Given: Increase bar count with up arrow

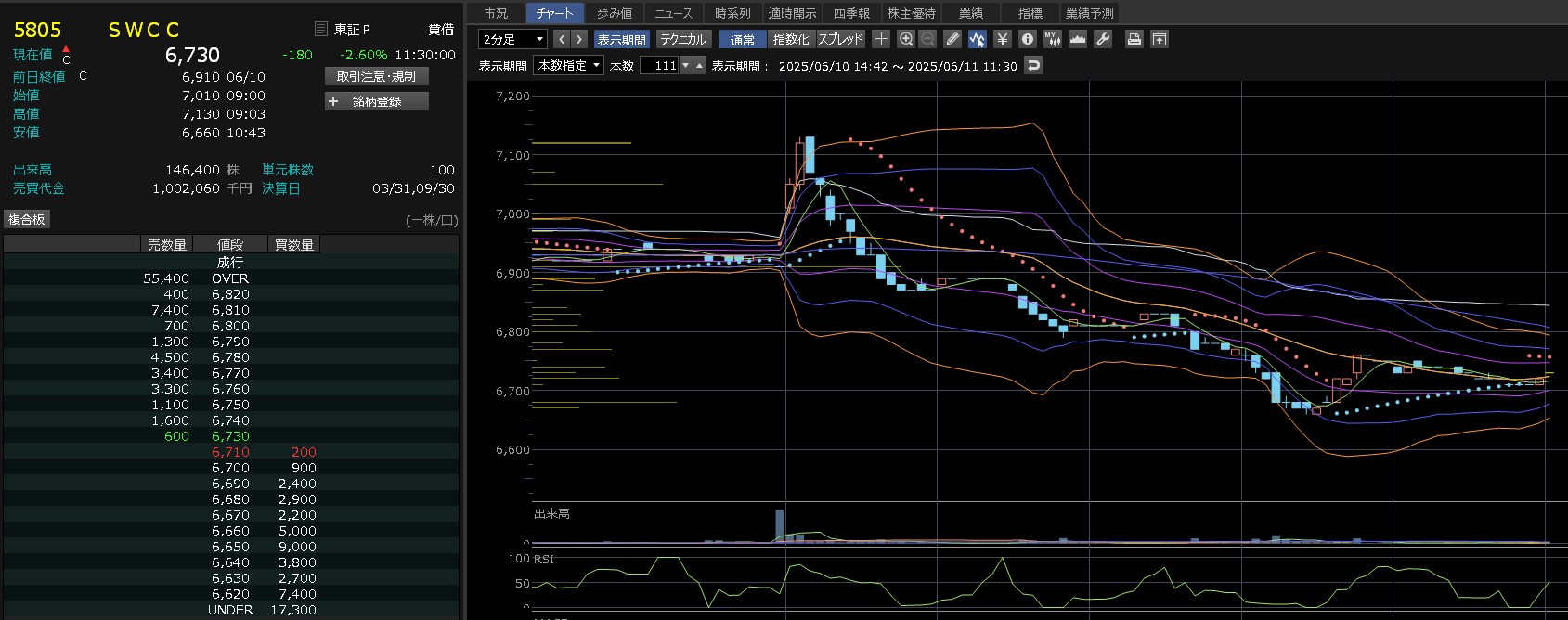Looking at the screenshot, I should point(700,65).
